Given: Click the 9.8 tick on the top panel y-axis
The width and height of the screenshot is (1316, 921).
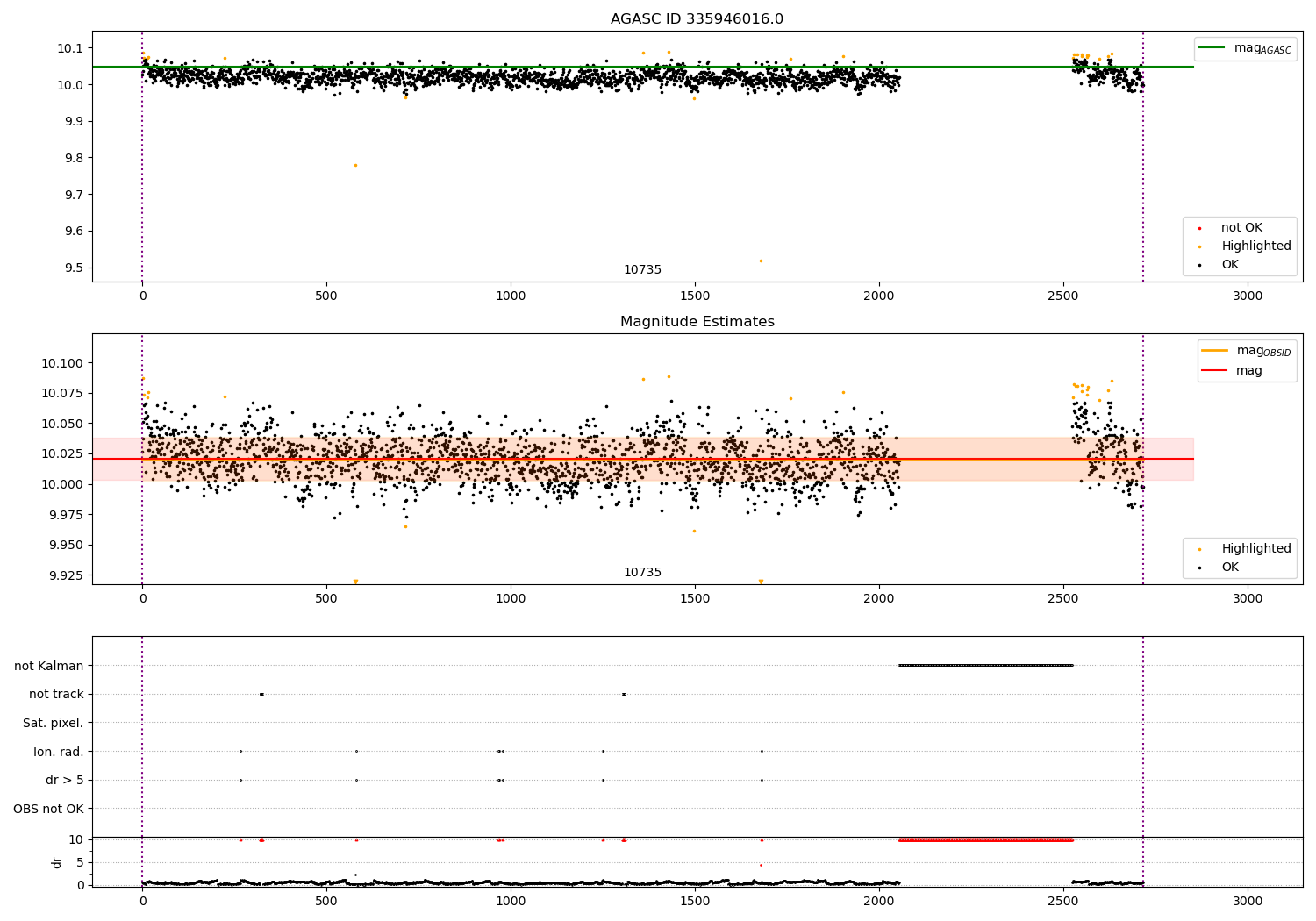Looking at the screenshot, I should 75,158.
